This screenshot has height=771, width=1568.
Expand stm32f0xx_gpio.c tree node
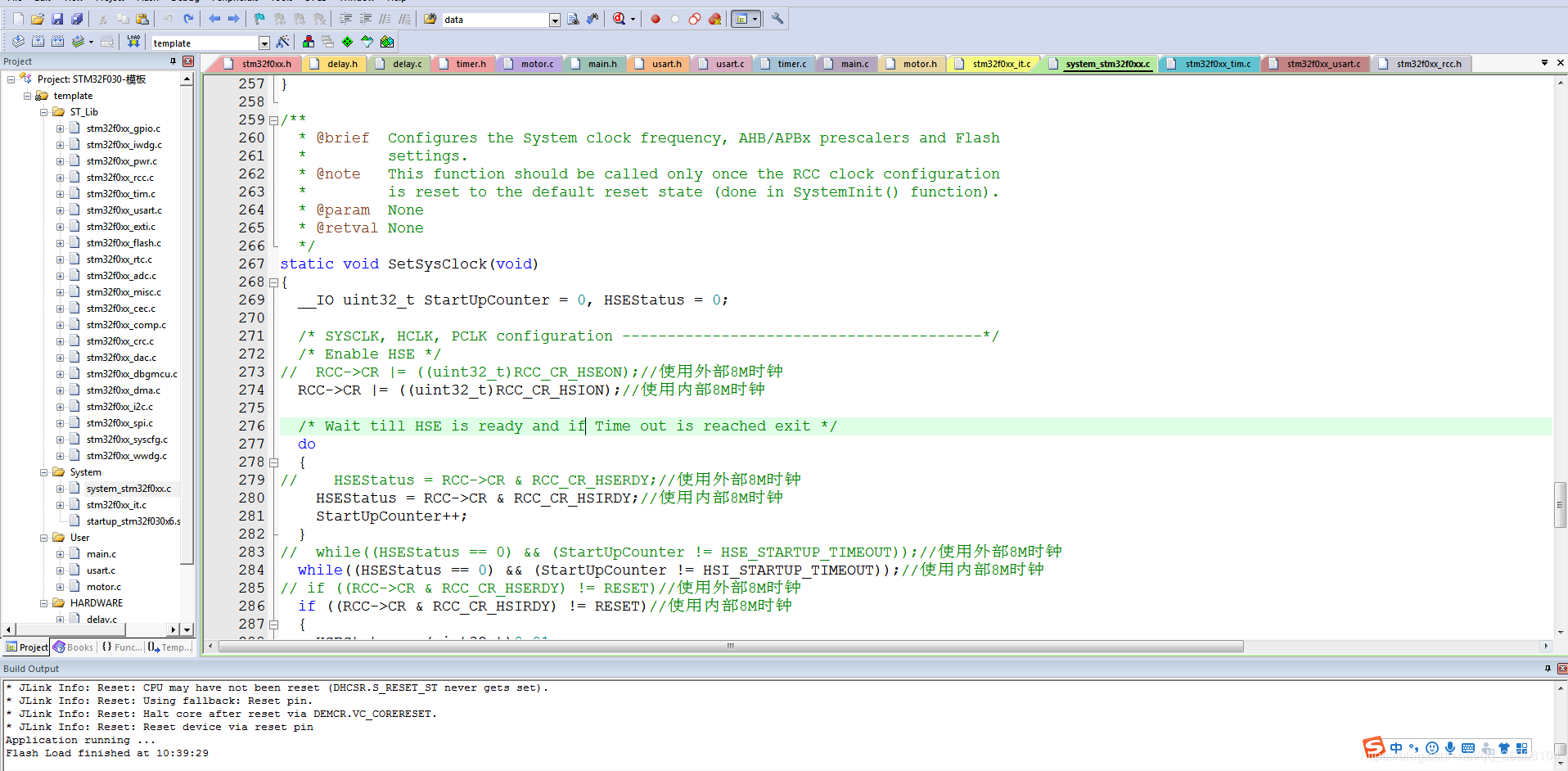pyautogui.click(x=61, y=128)
